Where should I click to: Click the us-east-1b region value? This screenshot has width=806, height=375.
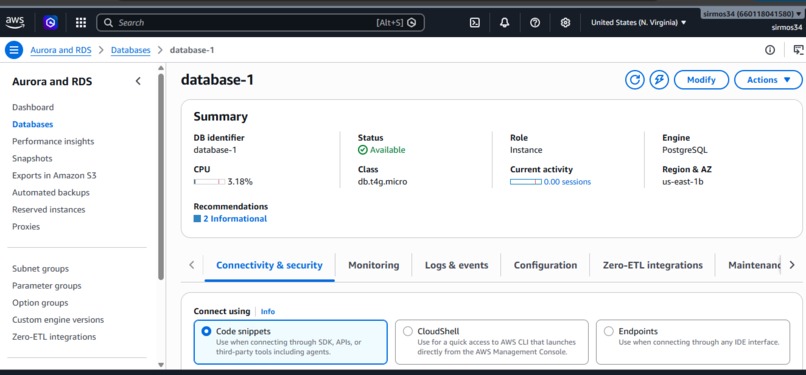(x=683, y=182)
